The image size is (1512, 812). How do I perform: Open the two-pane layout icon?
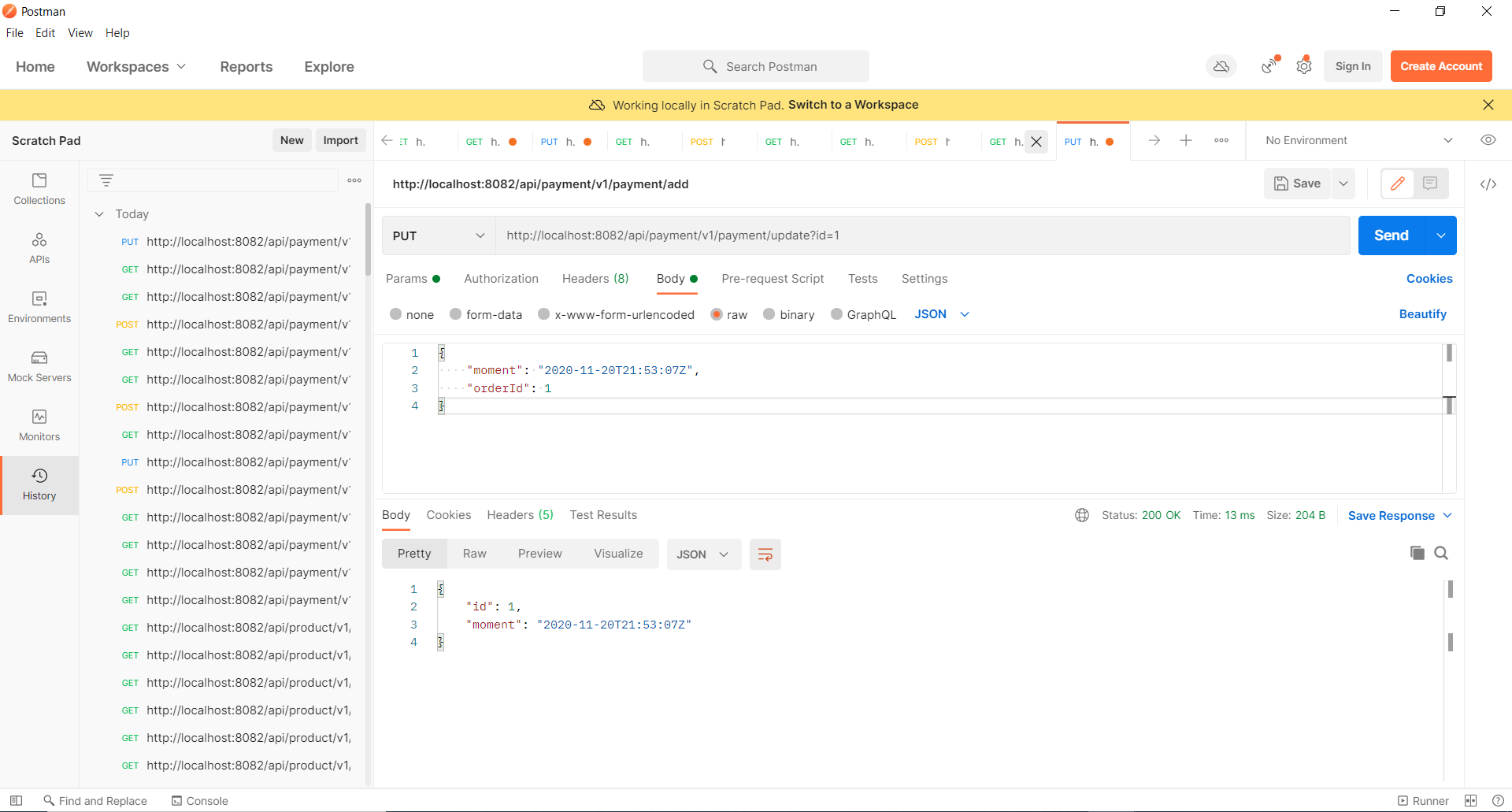point(1470,800)
